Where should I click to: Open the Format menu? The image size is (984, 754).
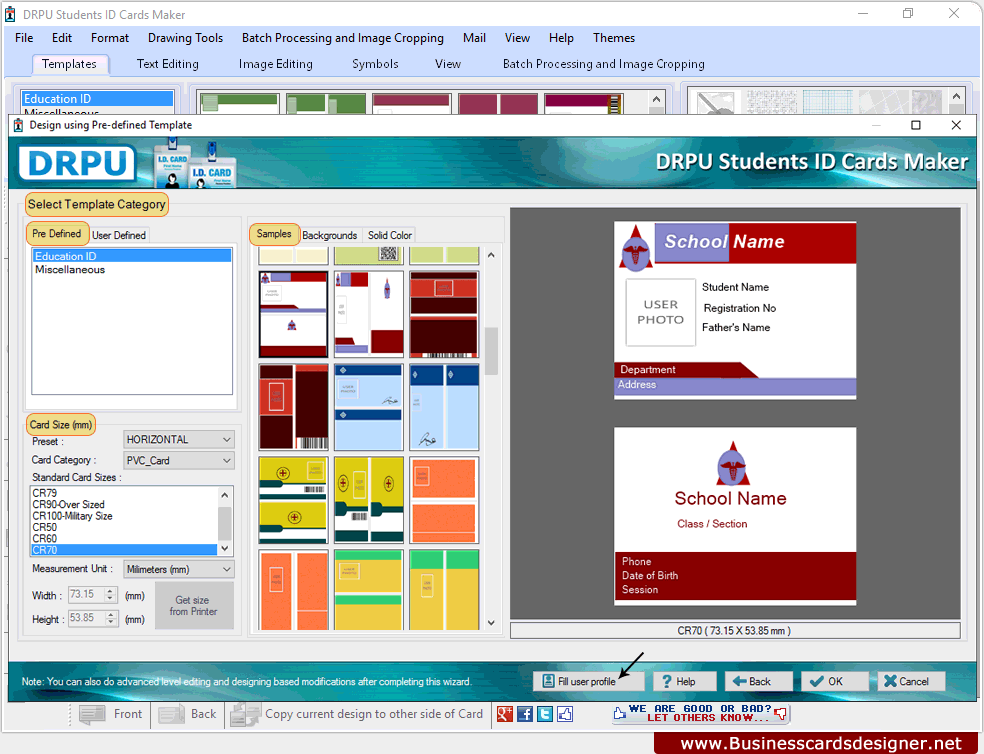(110, 38)
